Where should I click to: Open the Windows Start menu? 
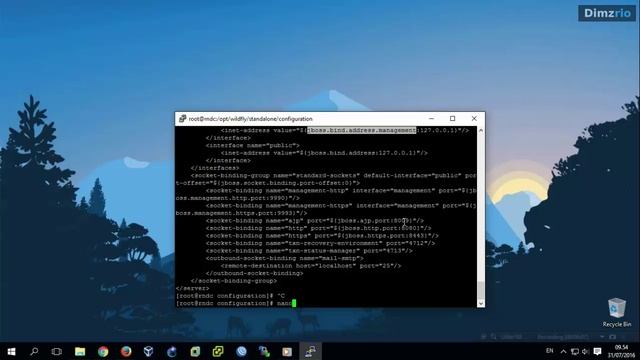point(11,351)
